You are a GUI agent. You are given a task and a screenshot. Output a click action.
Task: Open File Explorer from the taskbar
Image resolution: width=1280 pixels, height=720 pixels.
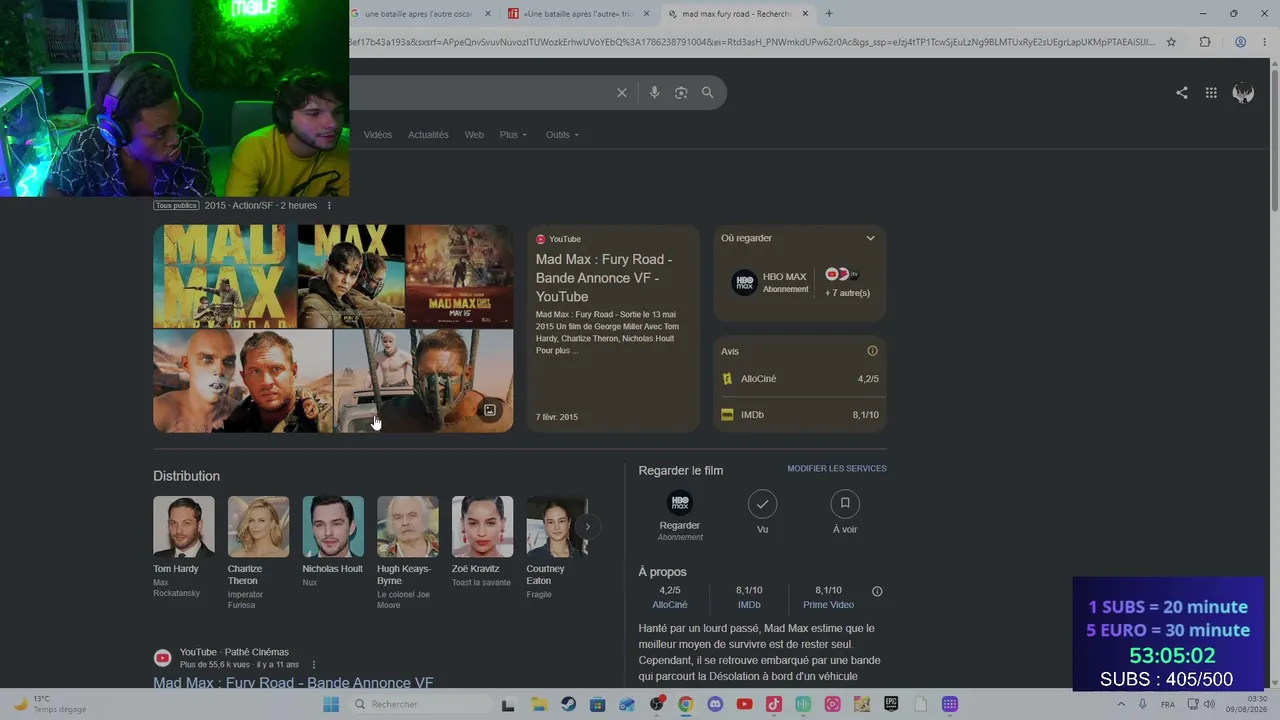538,704
